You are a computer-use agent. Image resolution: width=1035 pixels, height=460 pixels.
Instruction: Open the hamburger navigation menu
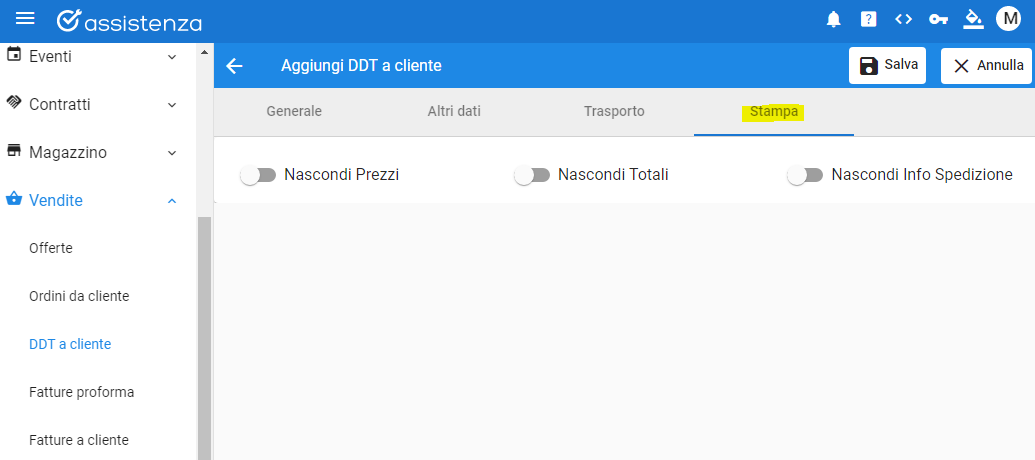[25, 18]
